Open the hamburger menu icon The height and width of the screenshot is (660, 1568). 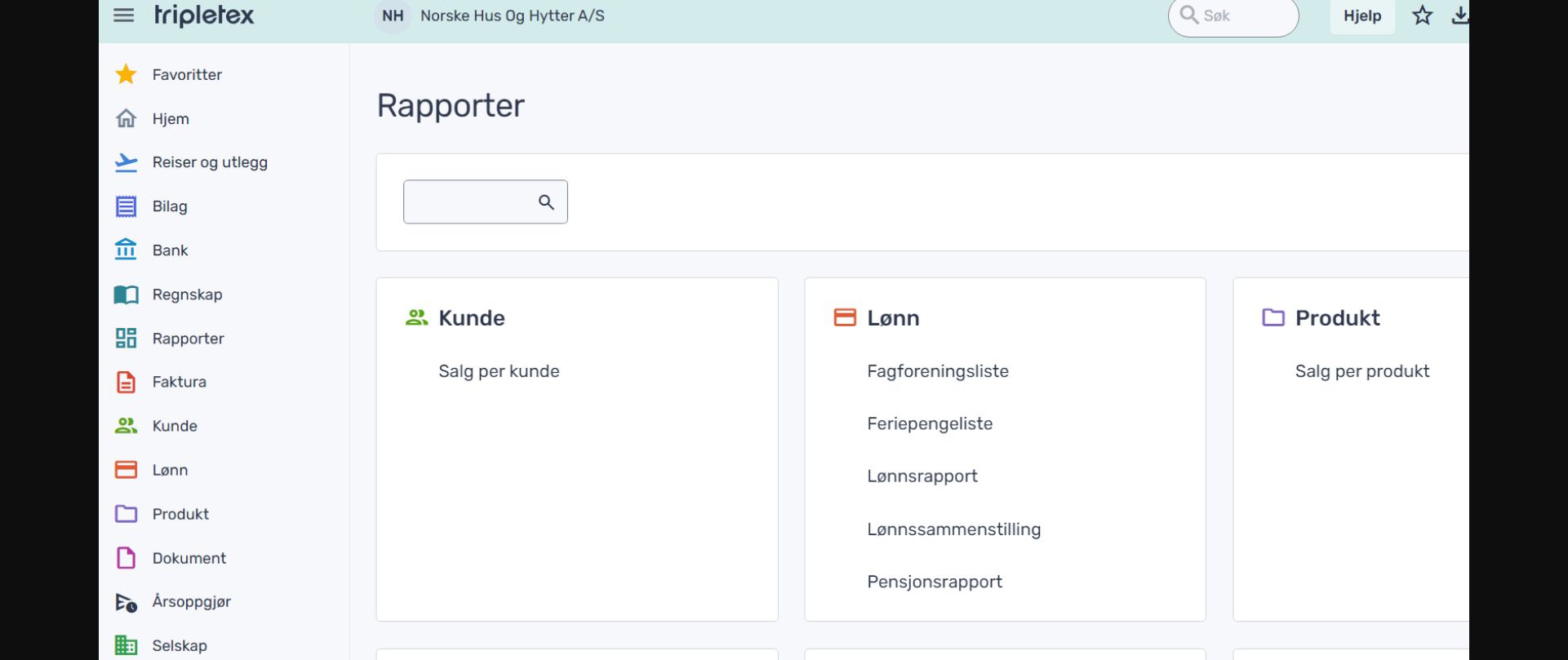pos(123,16)
